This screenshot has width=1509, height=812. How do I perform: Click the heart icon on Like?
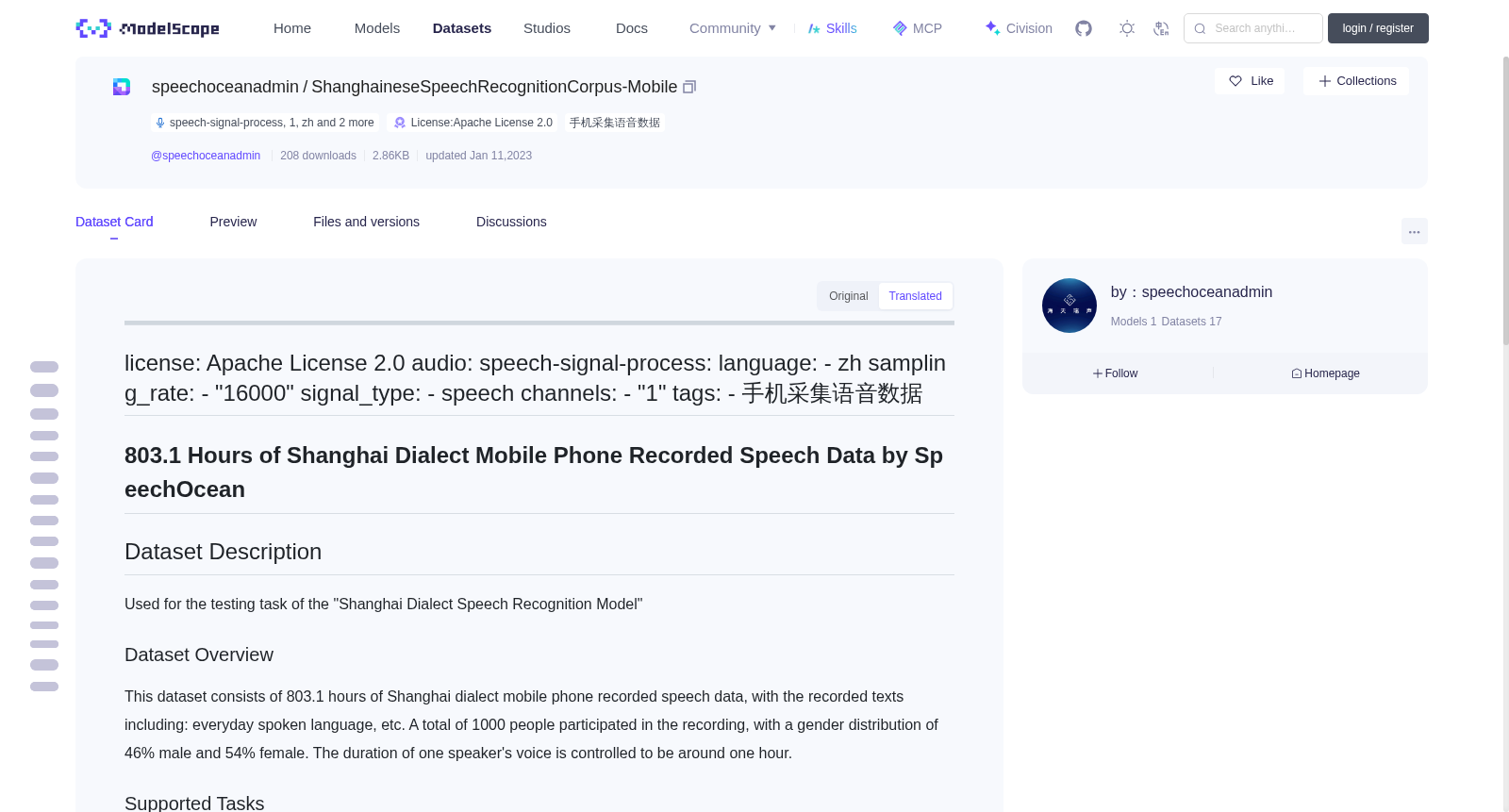click(x=1235, y=81)
